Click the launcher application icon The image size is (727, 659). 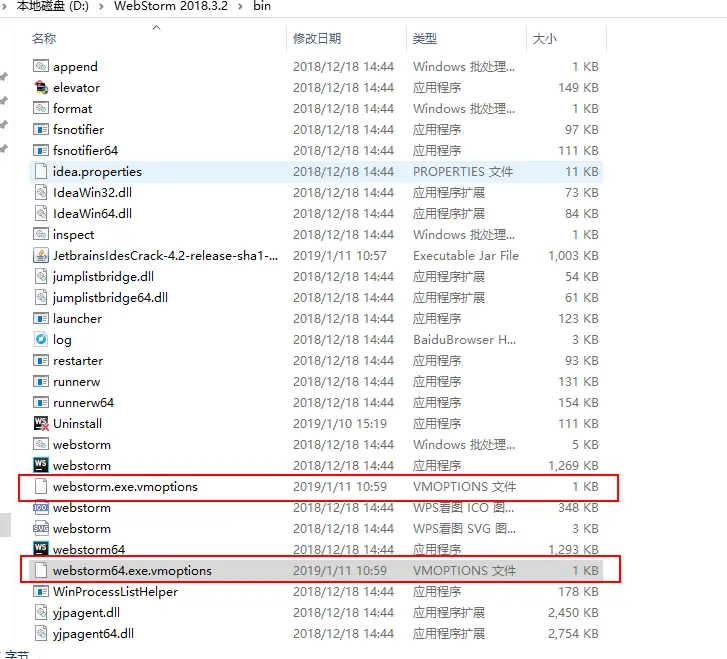point(41,318)
